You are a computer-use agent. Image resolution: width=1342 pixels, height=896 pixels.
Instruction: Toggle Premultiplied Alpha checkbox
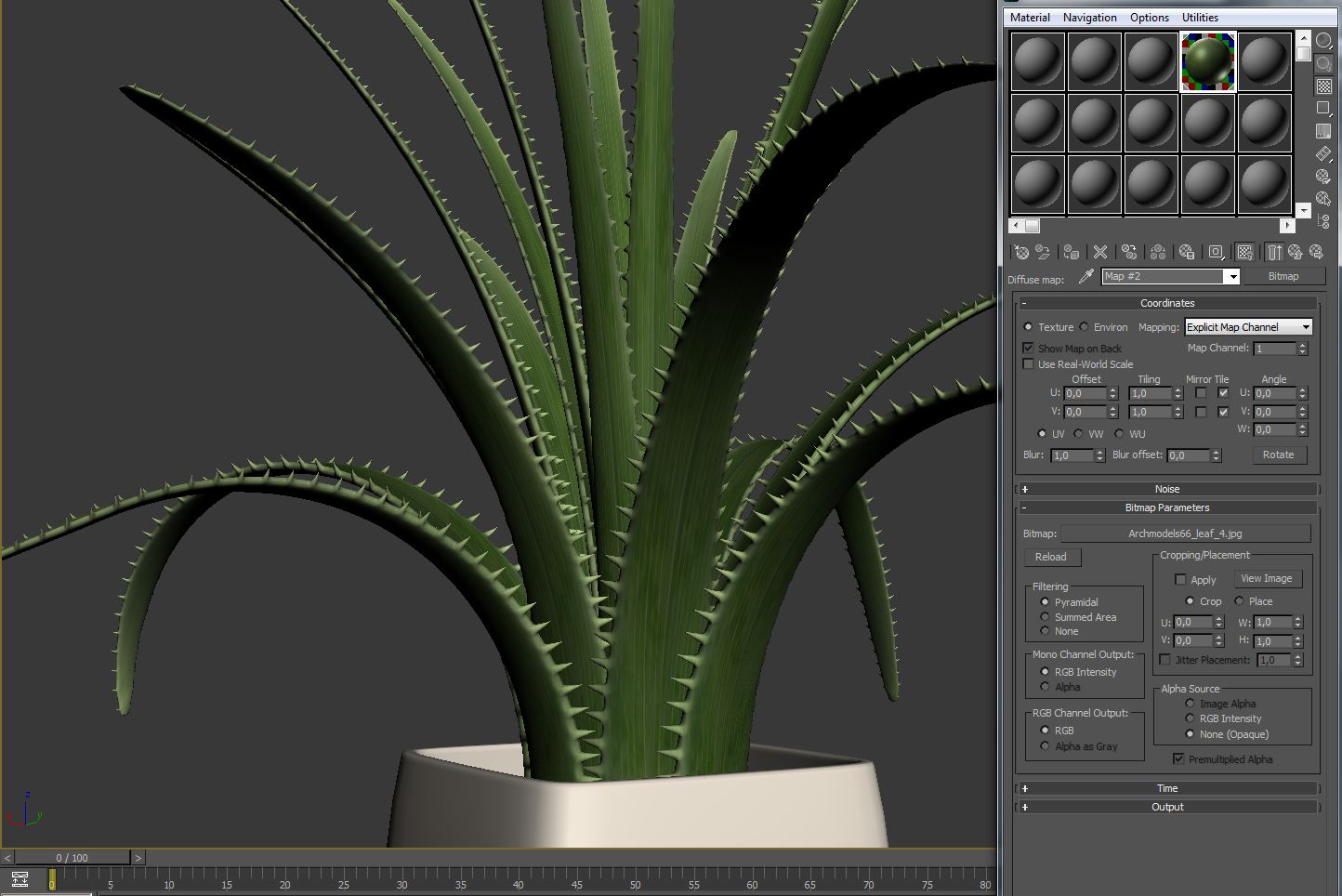(1178, 759)
